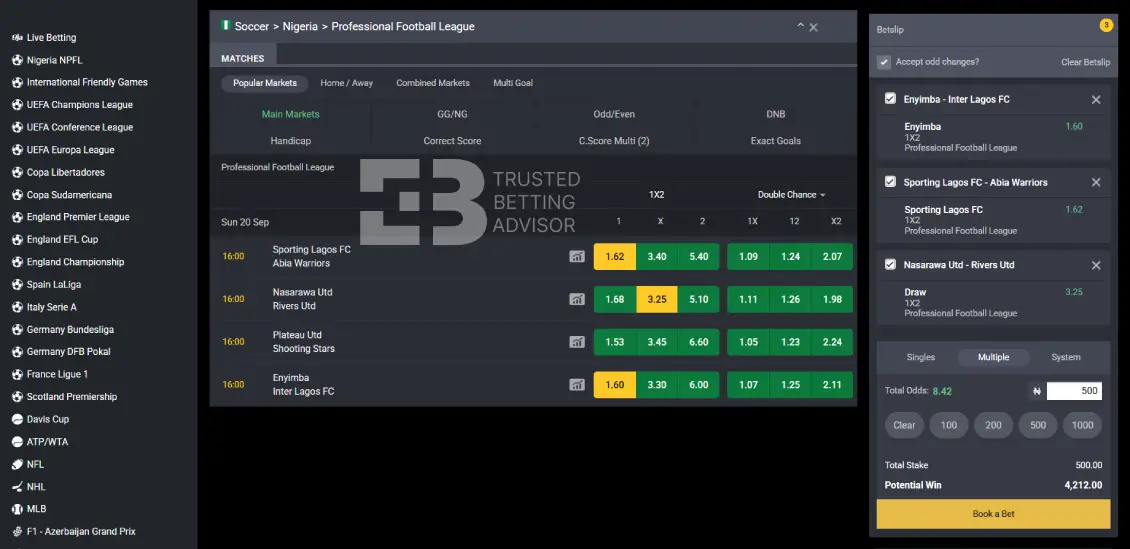Image resolution: width=1130 pixels, height=549 pixels.
Task: Open Live Betting in sidebar
Action: click(x=44, y=37)
